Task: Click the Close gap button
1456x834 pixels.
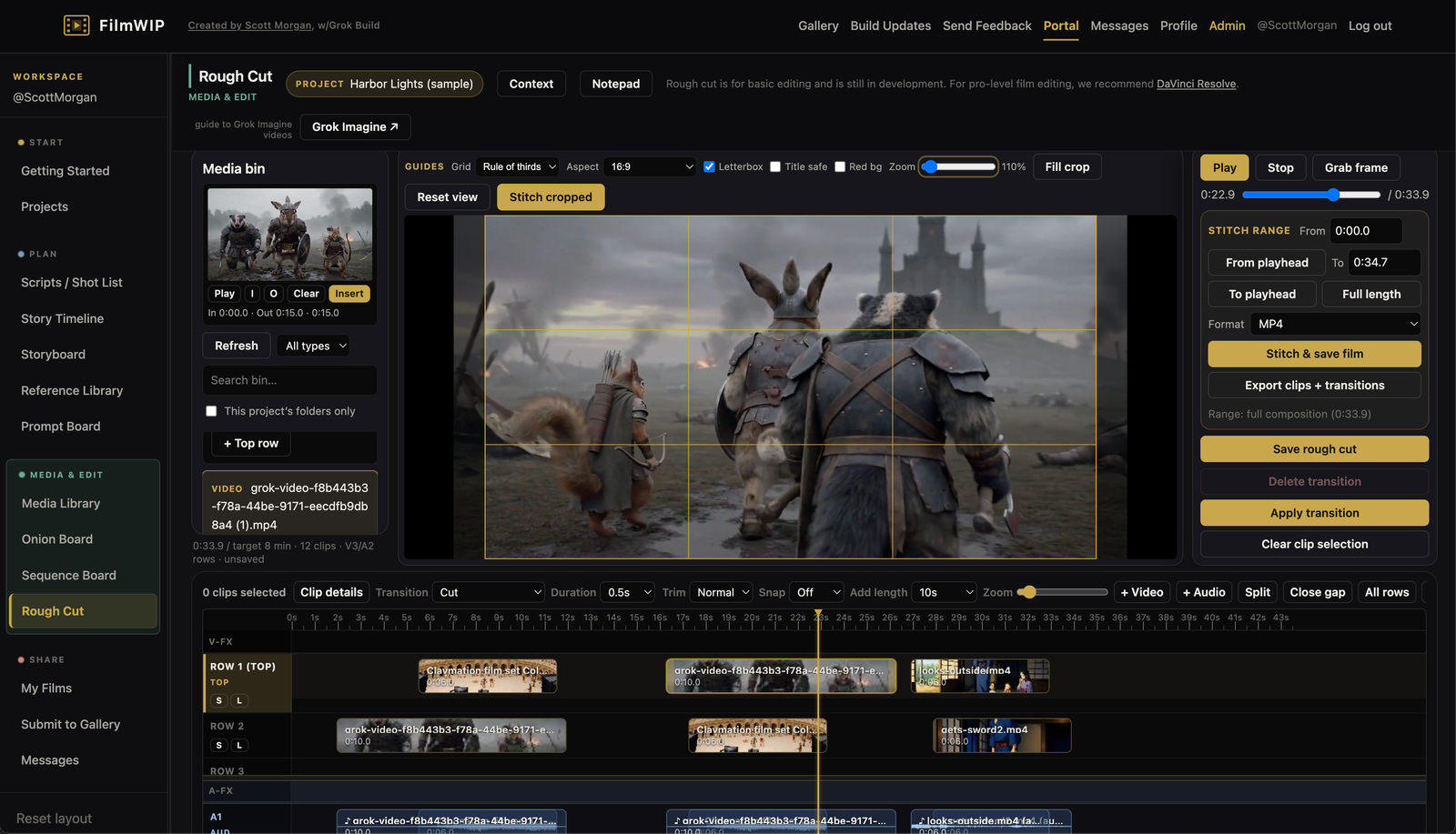Action: click(1317, 592)
